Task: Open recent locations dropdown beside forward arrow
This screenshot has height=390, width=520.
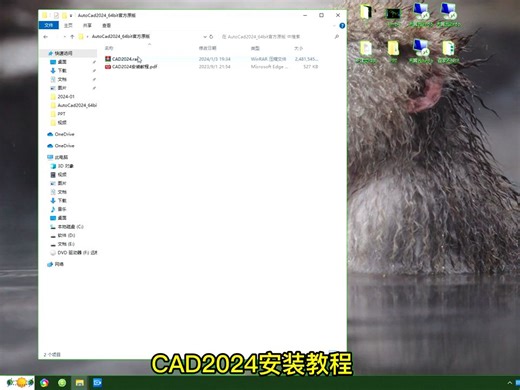Action: 64,37
